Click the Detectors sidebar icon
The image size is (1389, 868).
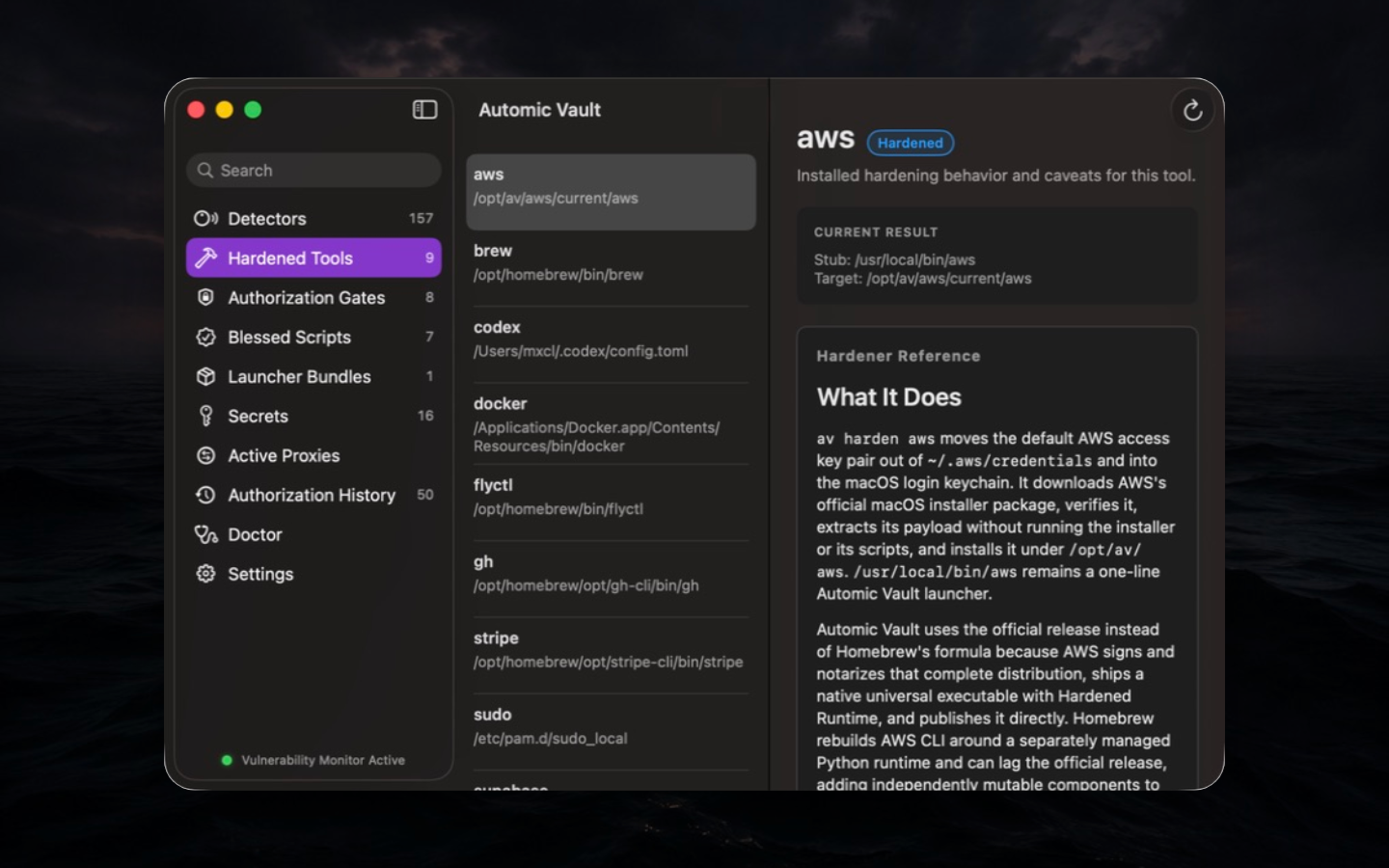coord(205,219)
